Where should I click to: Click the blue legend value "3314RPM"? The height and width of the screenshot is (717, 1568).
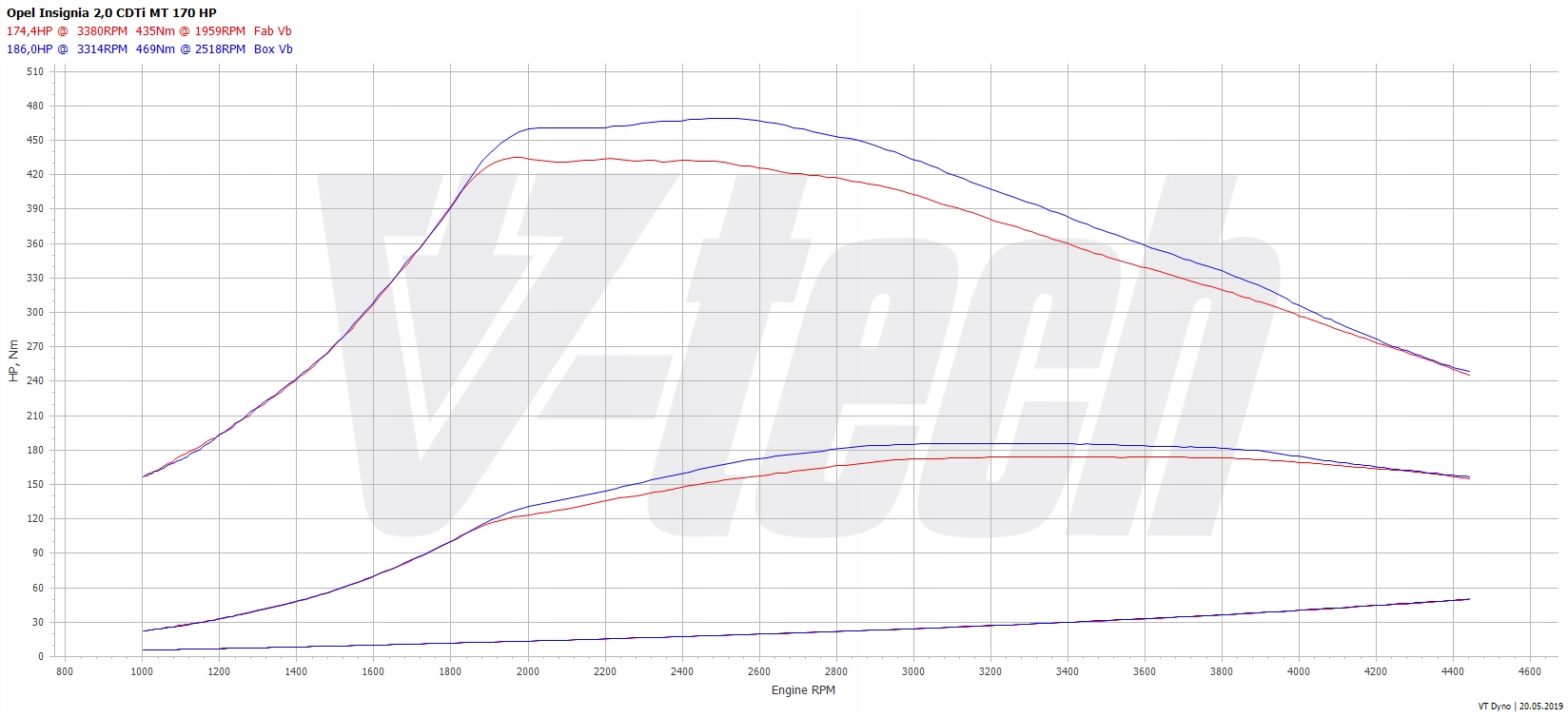tap(102, 48)
